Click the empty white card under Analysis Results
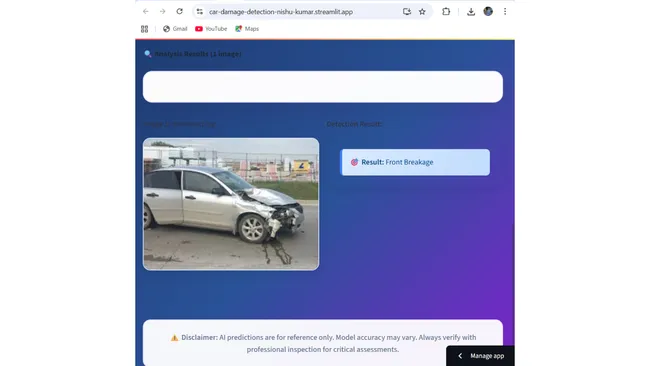 [x=323, y=87]
